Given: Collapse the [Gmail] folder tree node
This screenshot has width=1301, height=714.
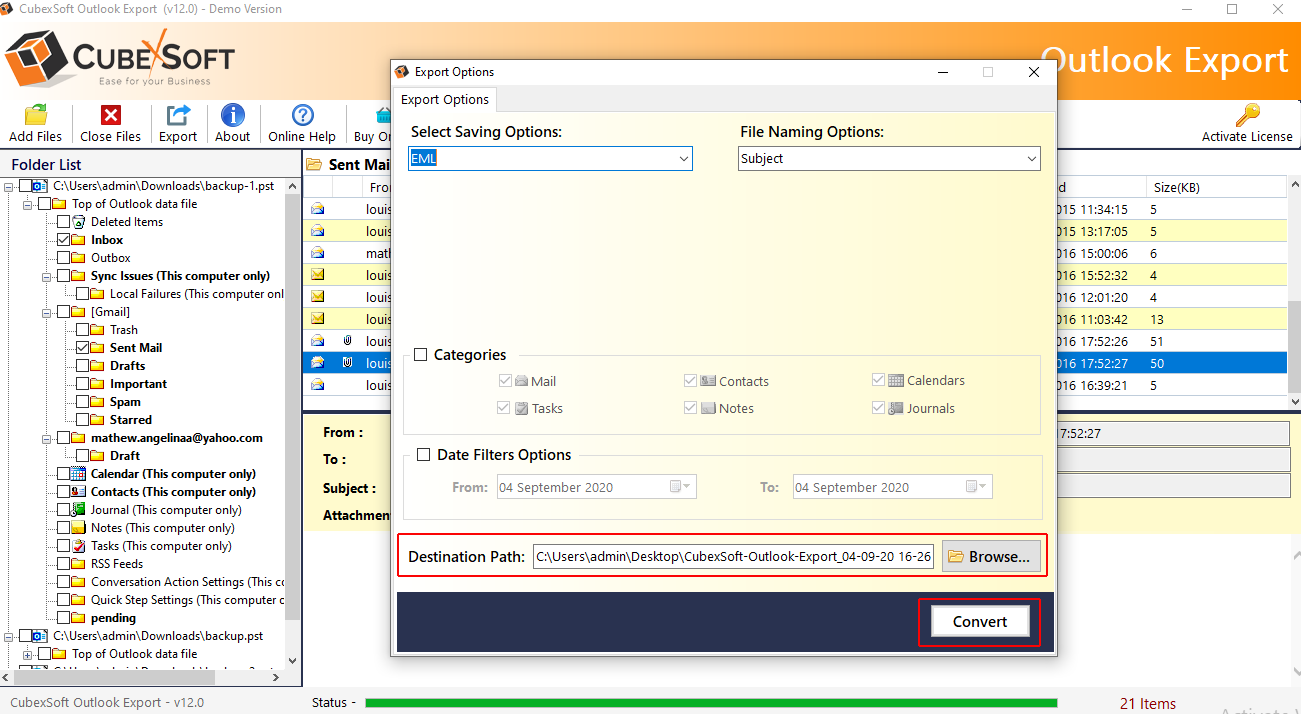Looking at the screenshot, I should [47, 312].
